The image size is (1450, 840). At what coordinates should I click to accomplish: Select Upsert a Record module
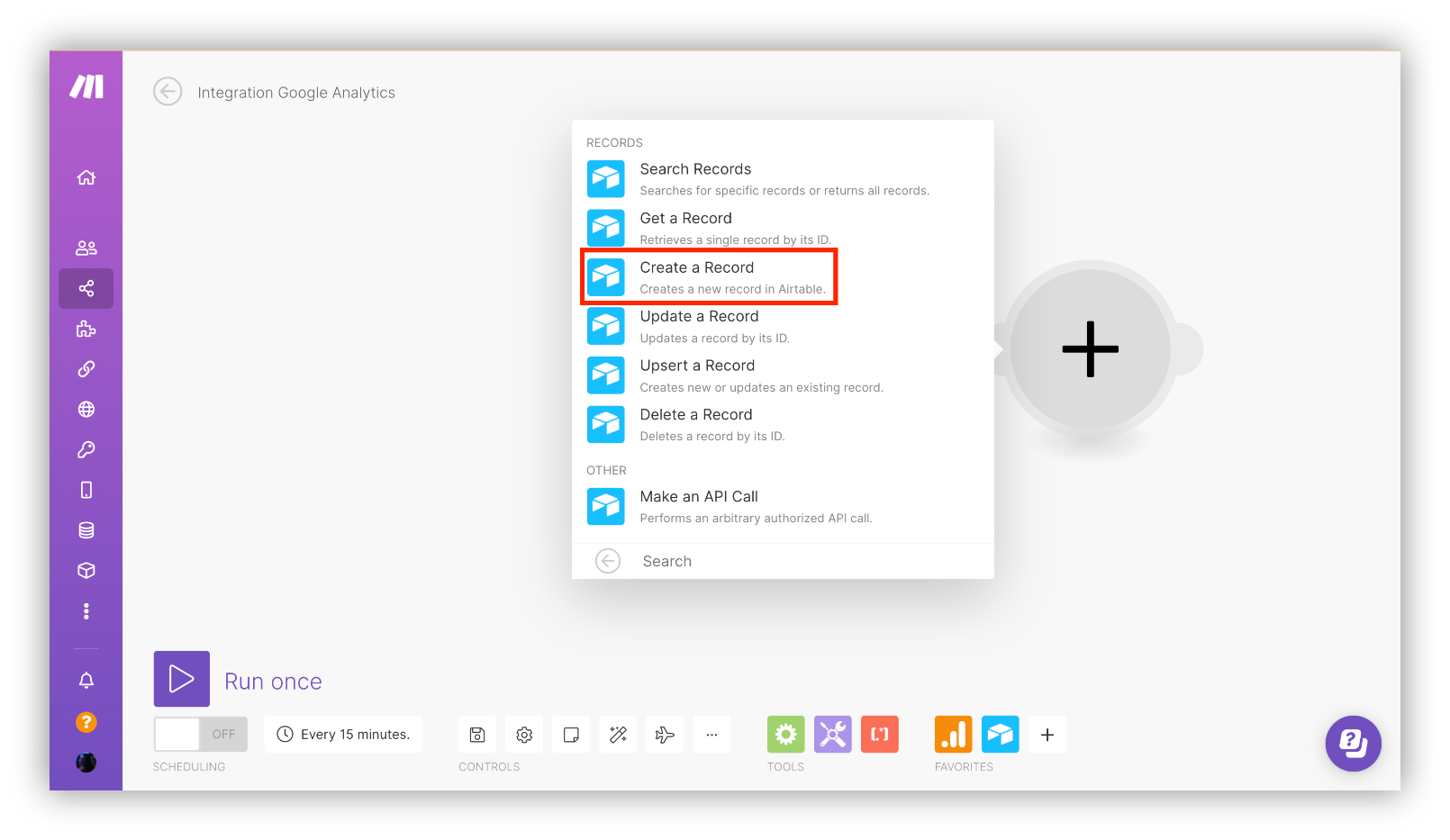coord(783,375)
